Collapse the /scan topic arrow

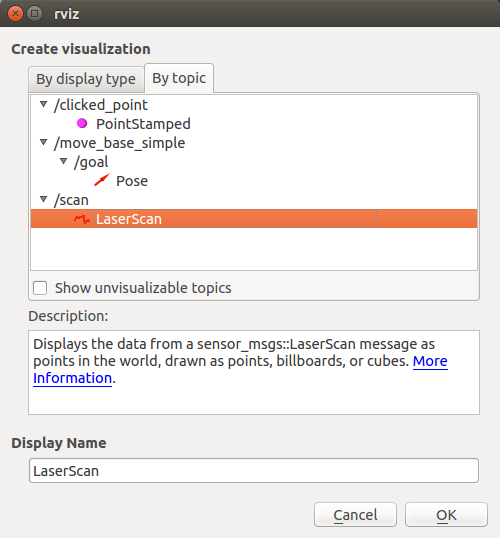click(x=44, y=199)
